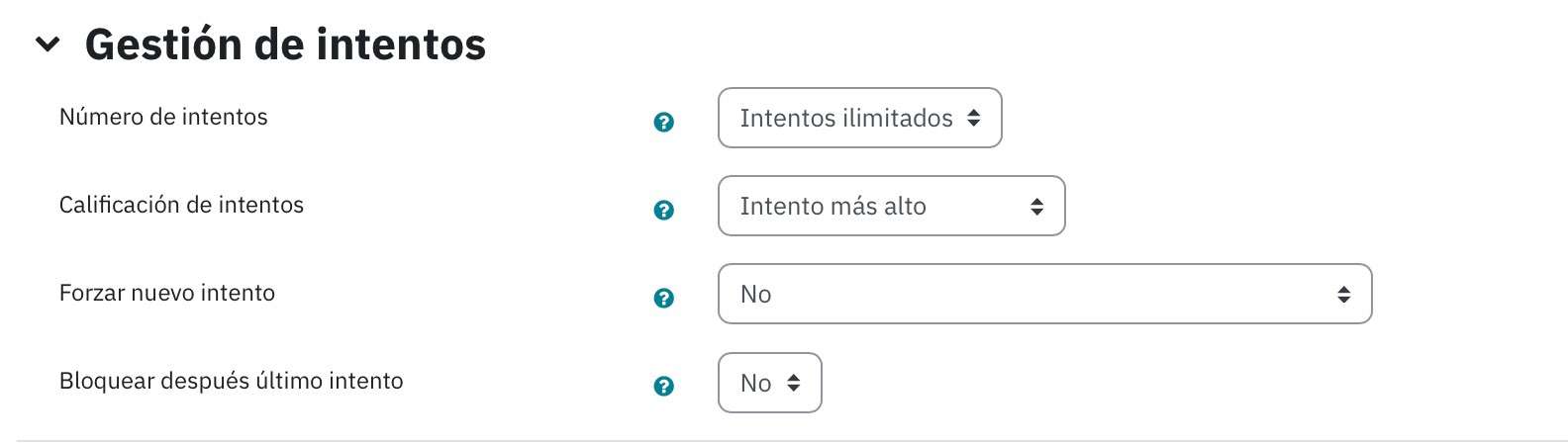Screen dimensions: 1568x443
Task: Show help for Bloquear después último intento
Action: (664, 387)
